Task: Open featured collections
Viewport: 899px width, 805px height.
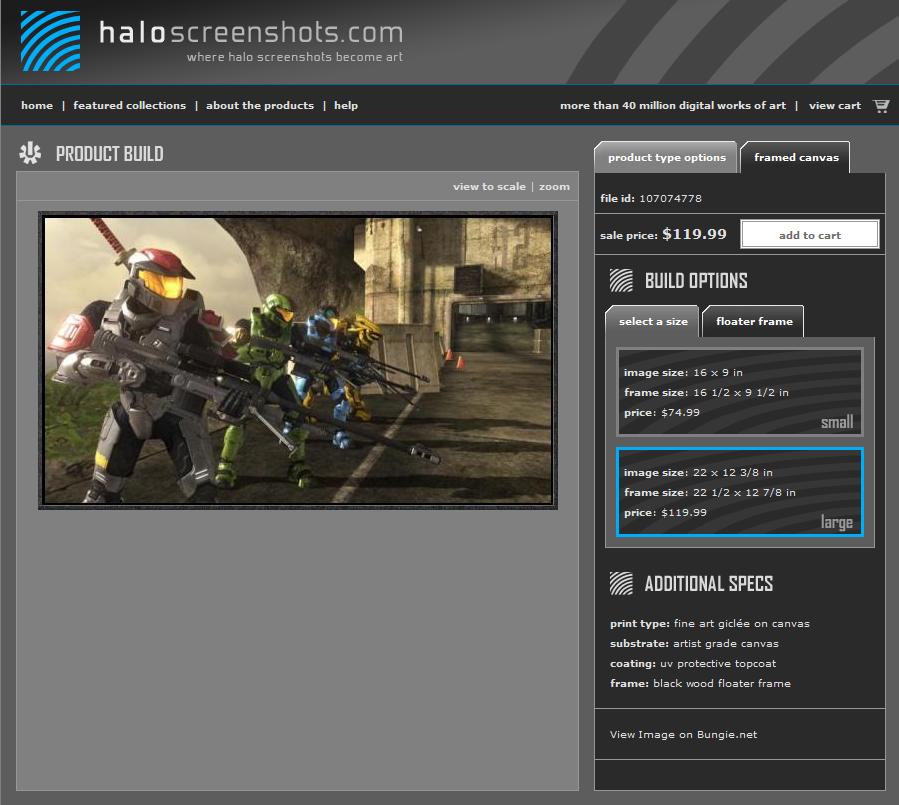Action: pyautogui.click(x=130, y=105)
